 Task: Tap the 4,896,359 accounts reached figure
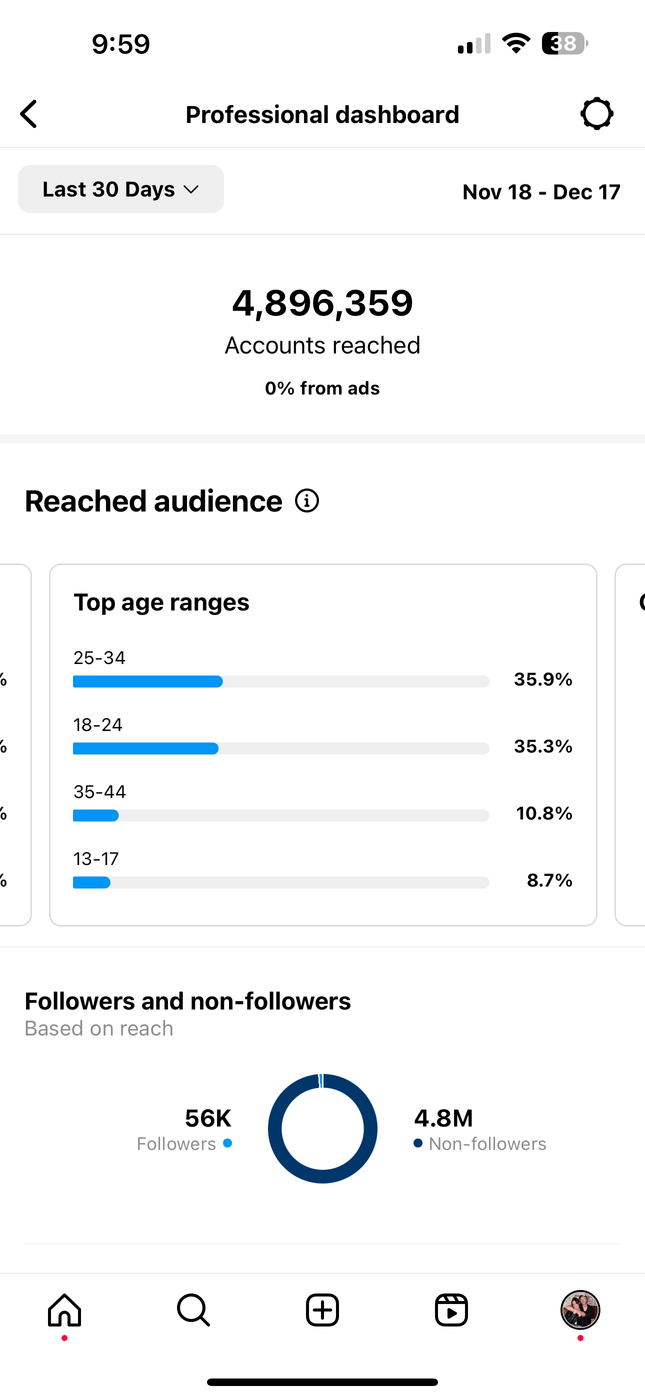click(322, 303)
